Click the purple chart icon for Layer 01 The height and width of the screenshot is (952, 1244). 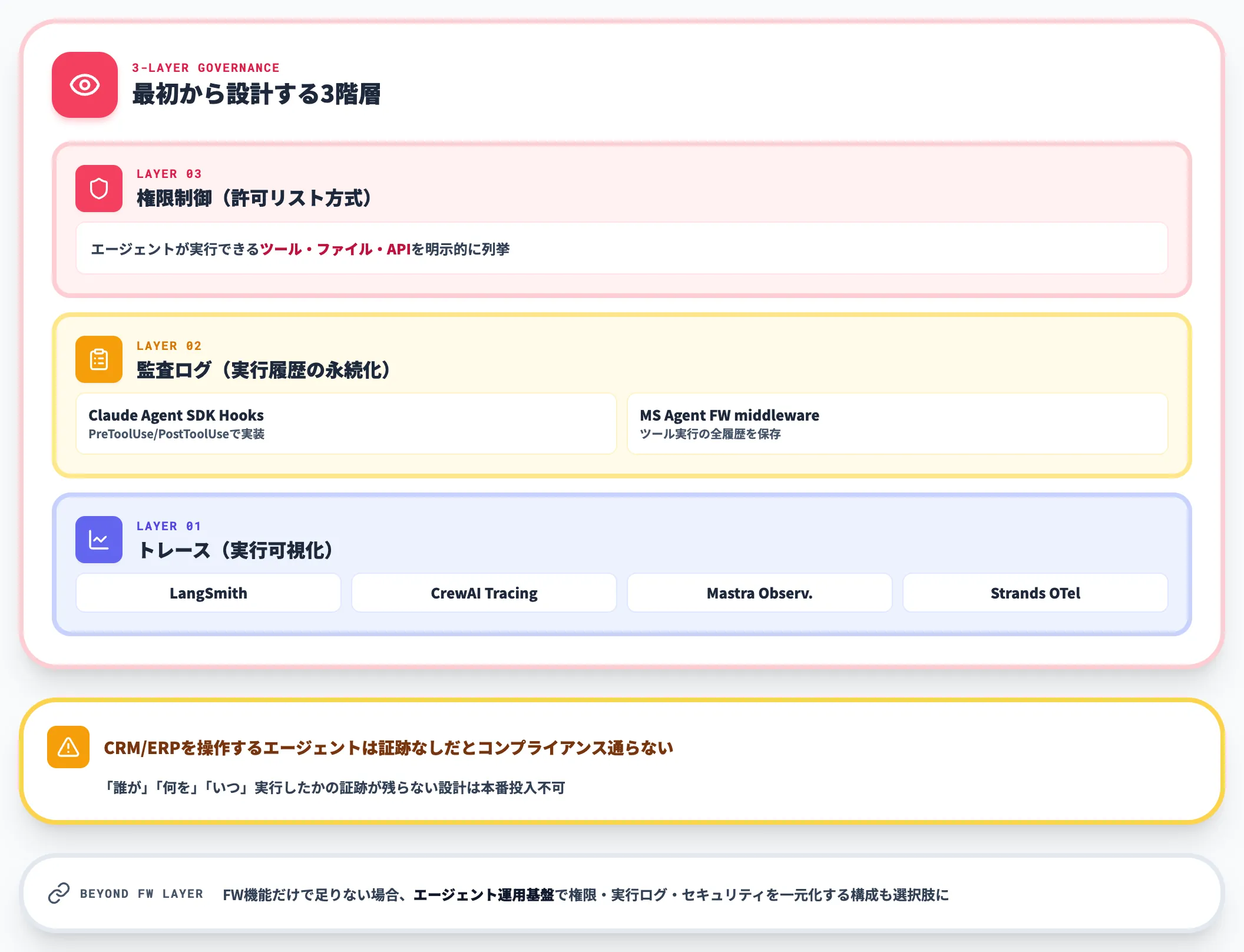point(99,540)
